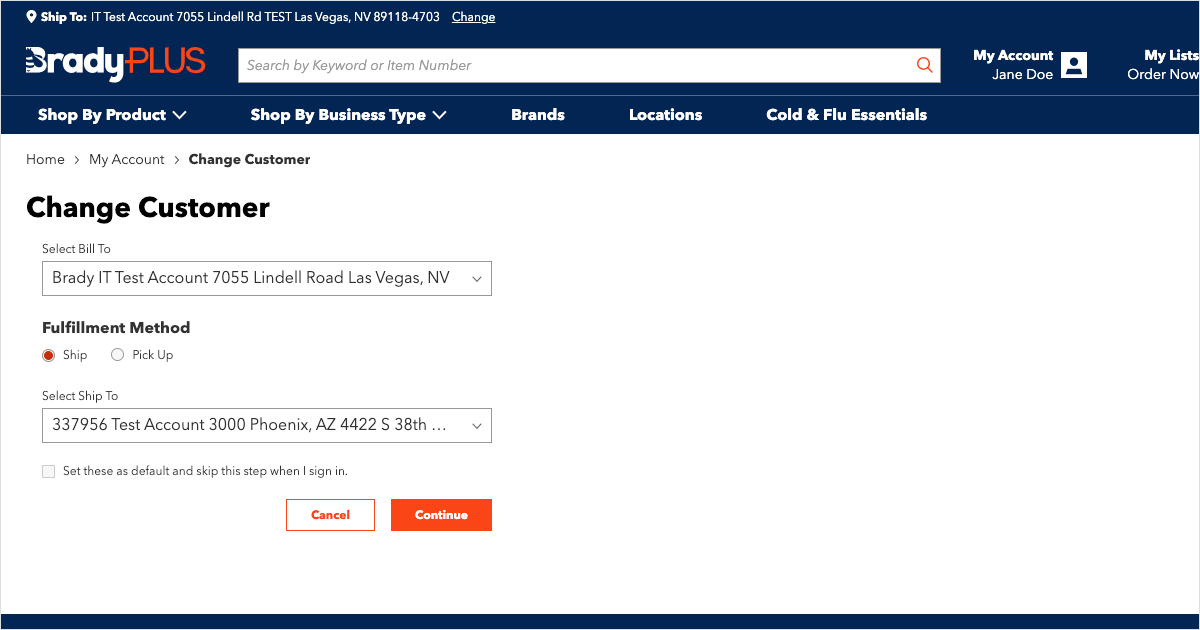The height and width of the screenshot is (630, 1200).
Task: Check the set as default checkbox
Action: [48, 471]
